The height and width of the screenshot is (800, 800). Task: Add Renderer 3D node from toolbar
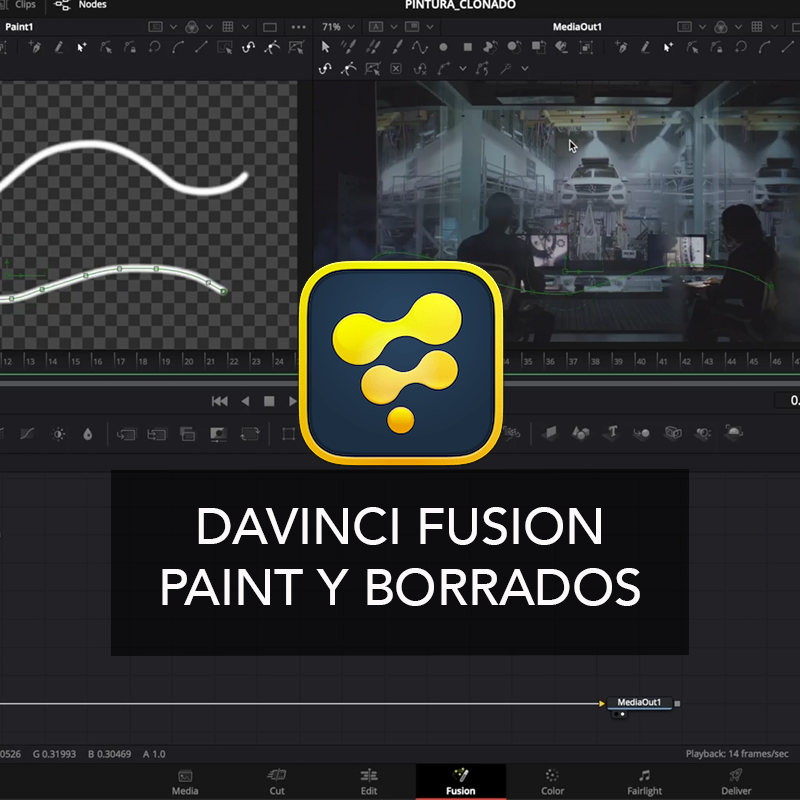[x=733, y=433]
